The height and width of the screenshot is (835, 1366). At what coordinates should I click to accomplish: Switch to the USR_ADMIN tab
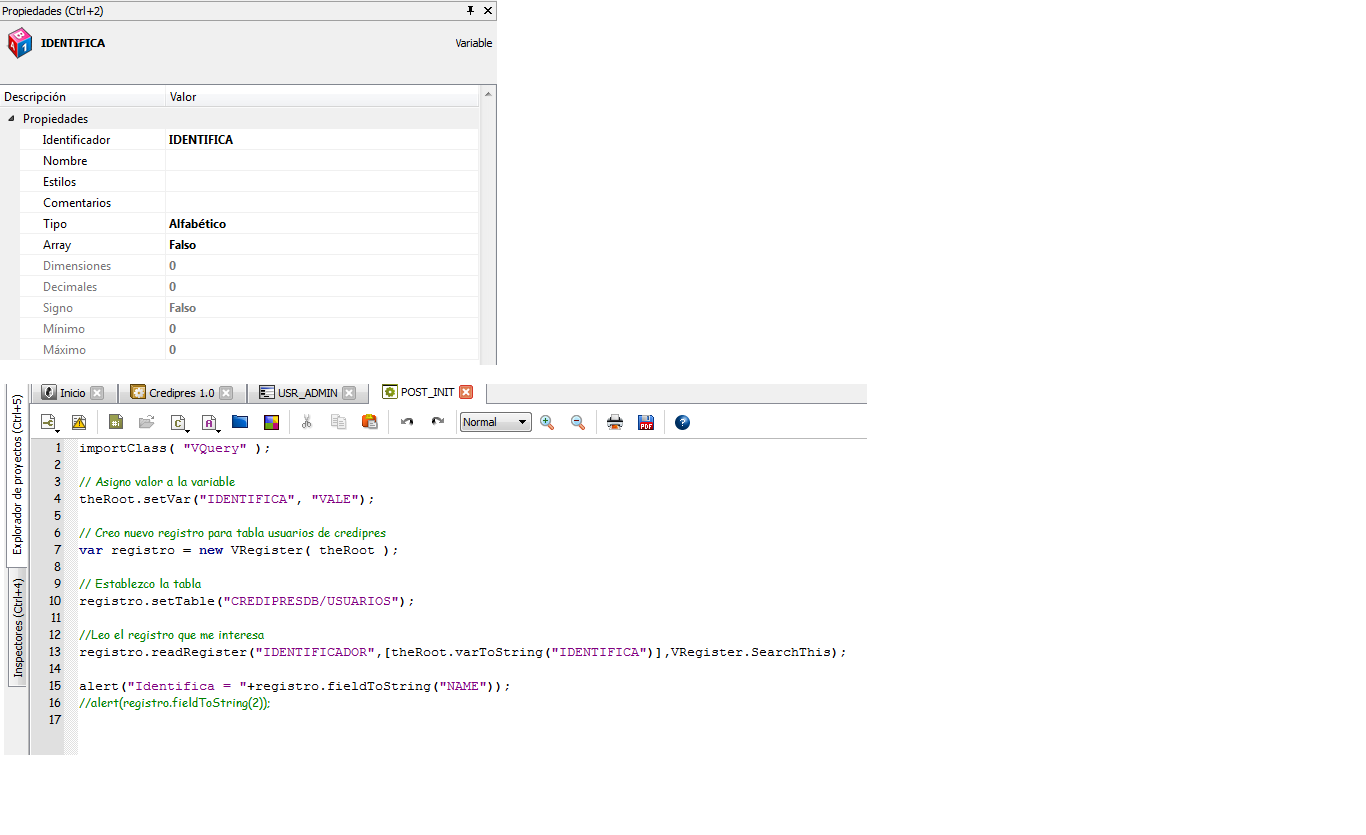(x=306, y=393)
